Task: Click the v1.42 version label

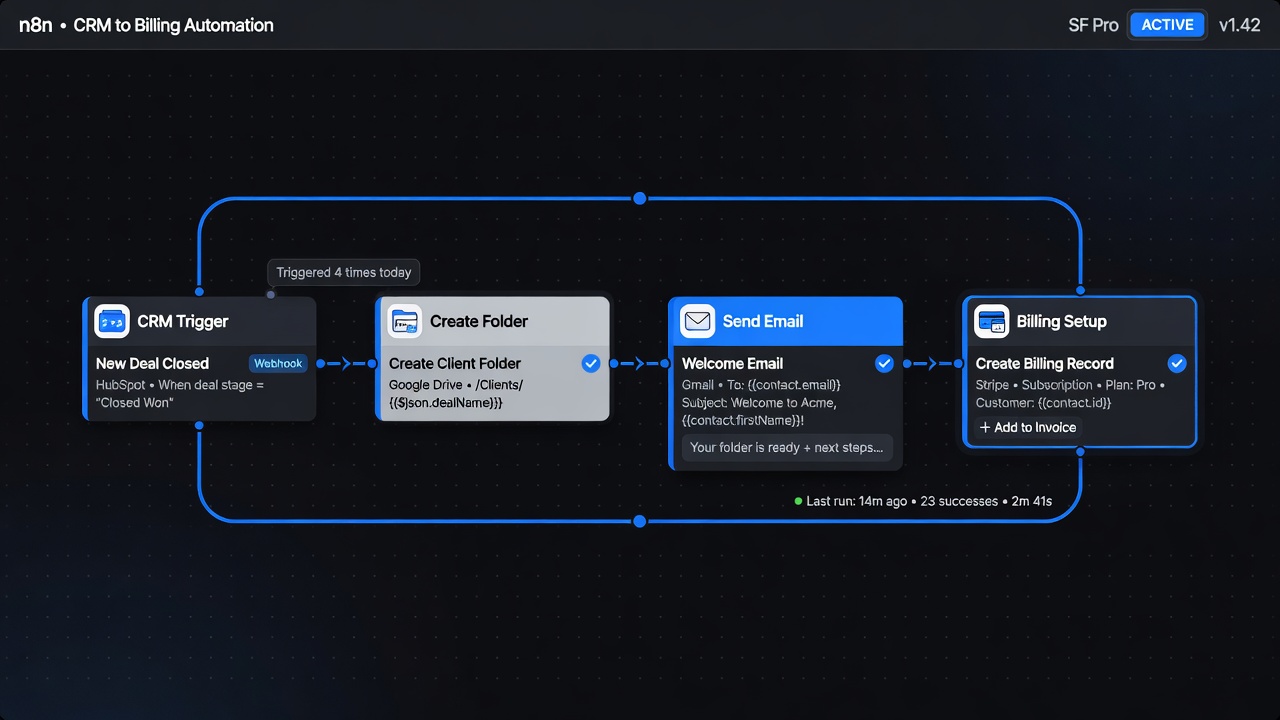Action: pyautogui.click(x=1240, y=25)
